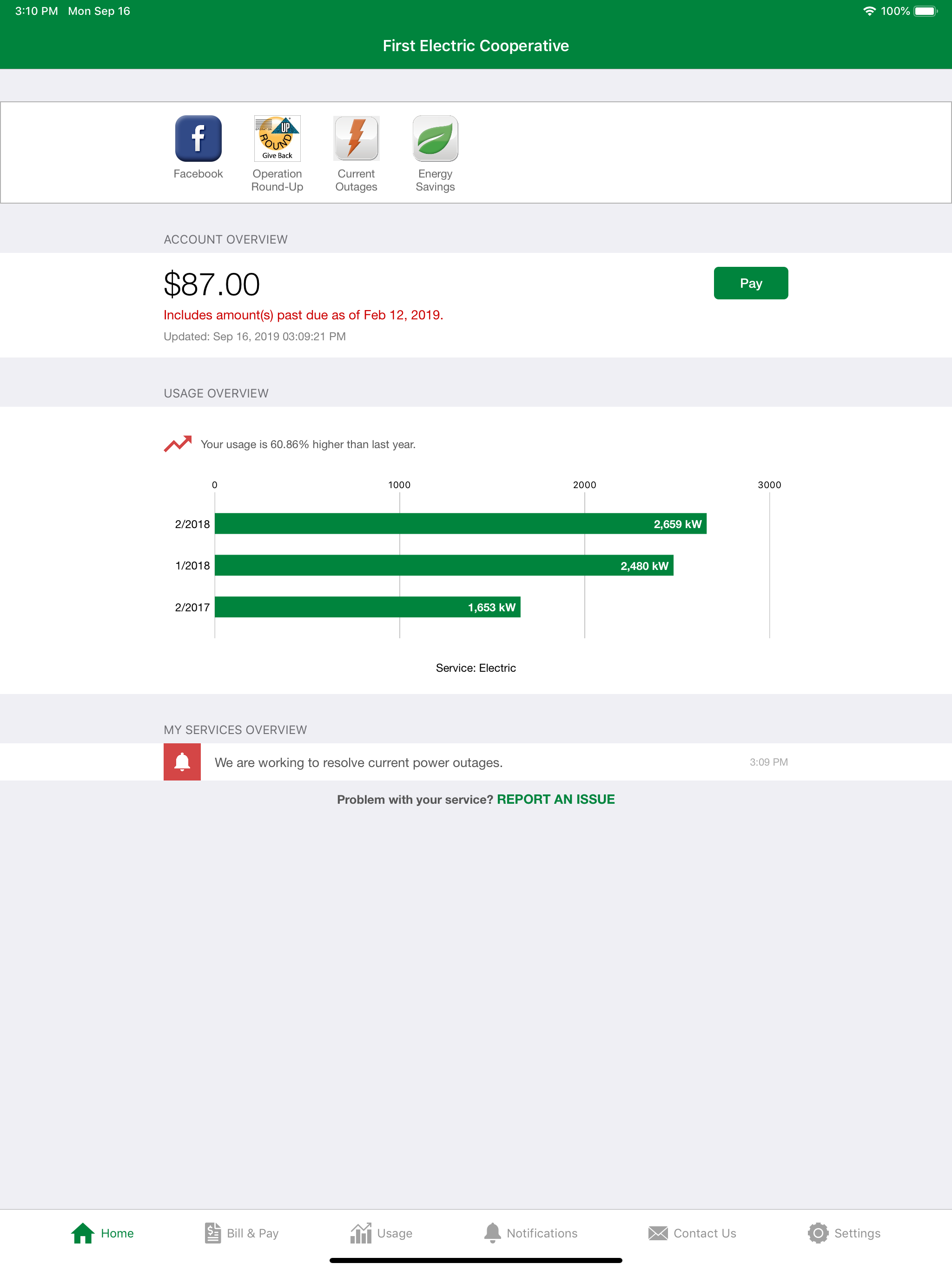This screenshot has height=1270, width=952.
Task: Tap the 2,480 kW value label
Action: 644,566
